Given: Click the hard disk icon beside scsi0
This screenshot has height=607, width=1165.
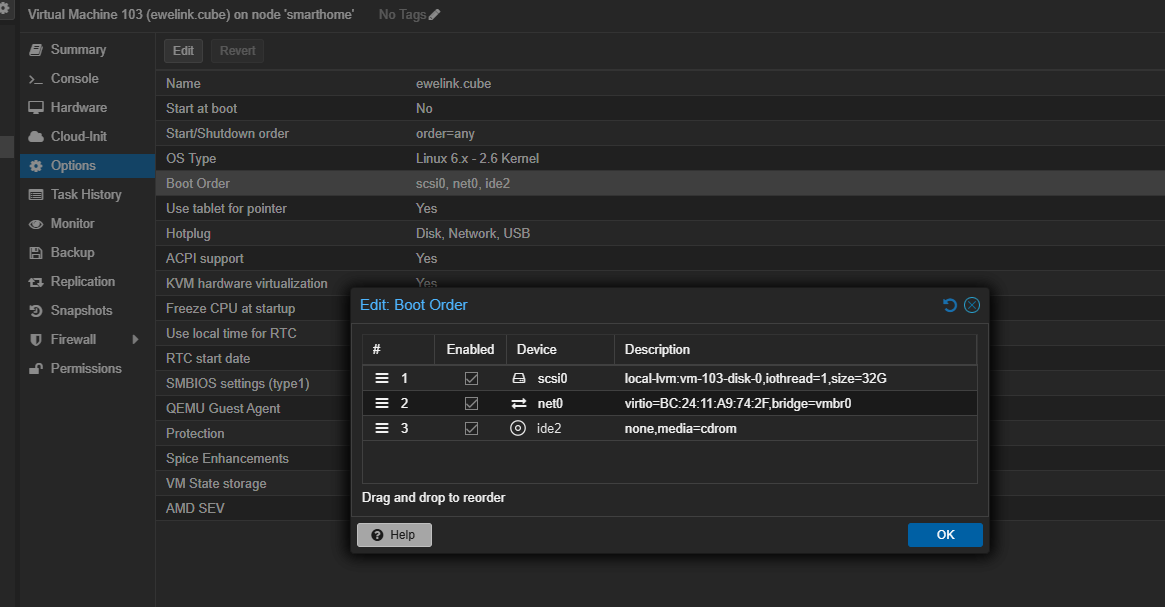Looking at the screenshot, I should tap(518, 379).
